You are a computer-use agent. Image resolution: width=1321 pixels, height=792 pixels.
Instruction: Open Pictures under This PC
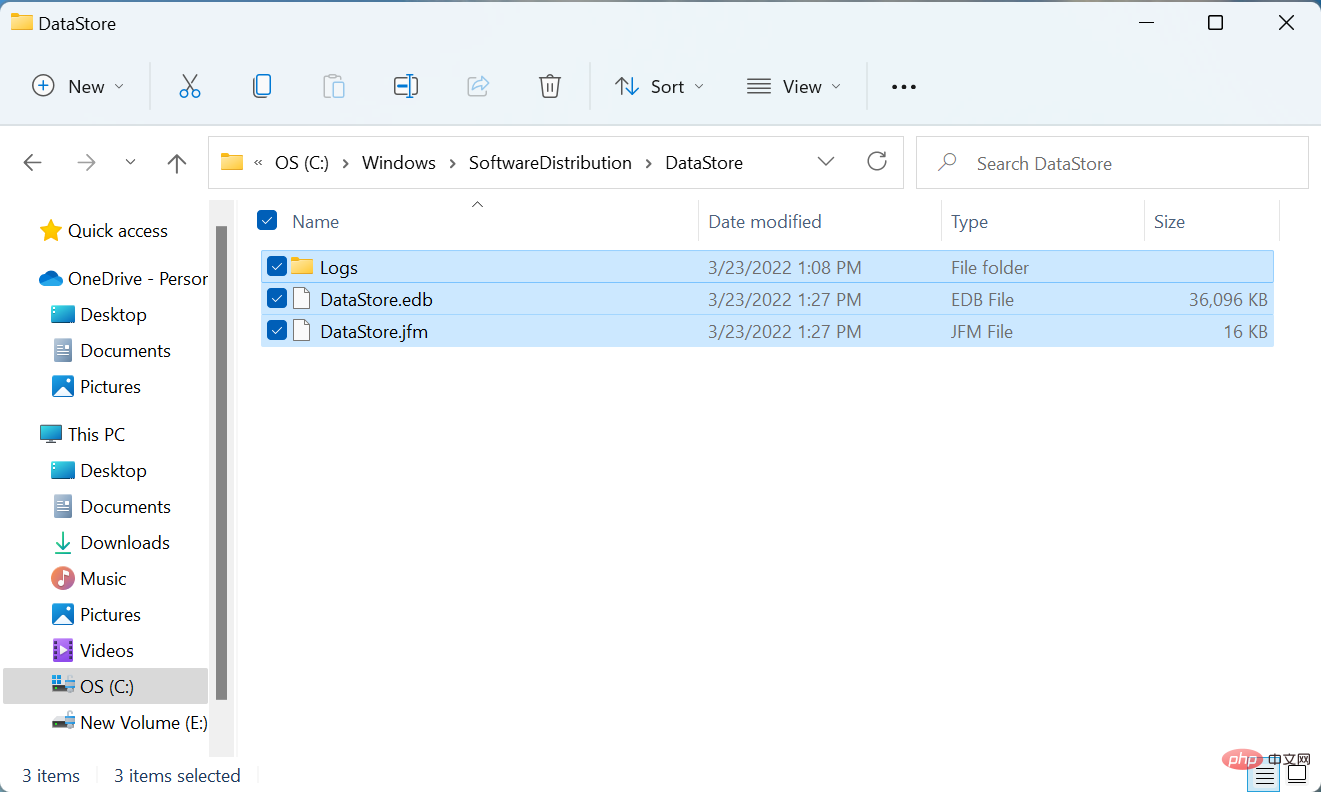(95, 615)
